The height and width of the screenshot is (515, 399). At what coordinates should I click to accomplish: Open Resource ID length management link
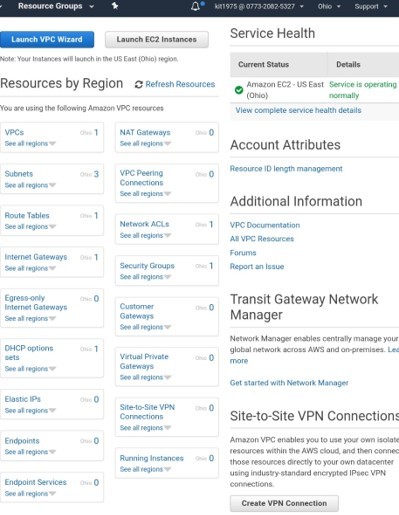pyautogui.click(x=286, y=169)
